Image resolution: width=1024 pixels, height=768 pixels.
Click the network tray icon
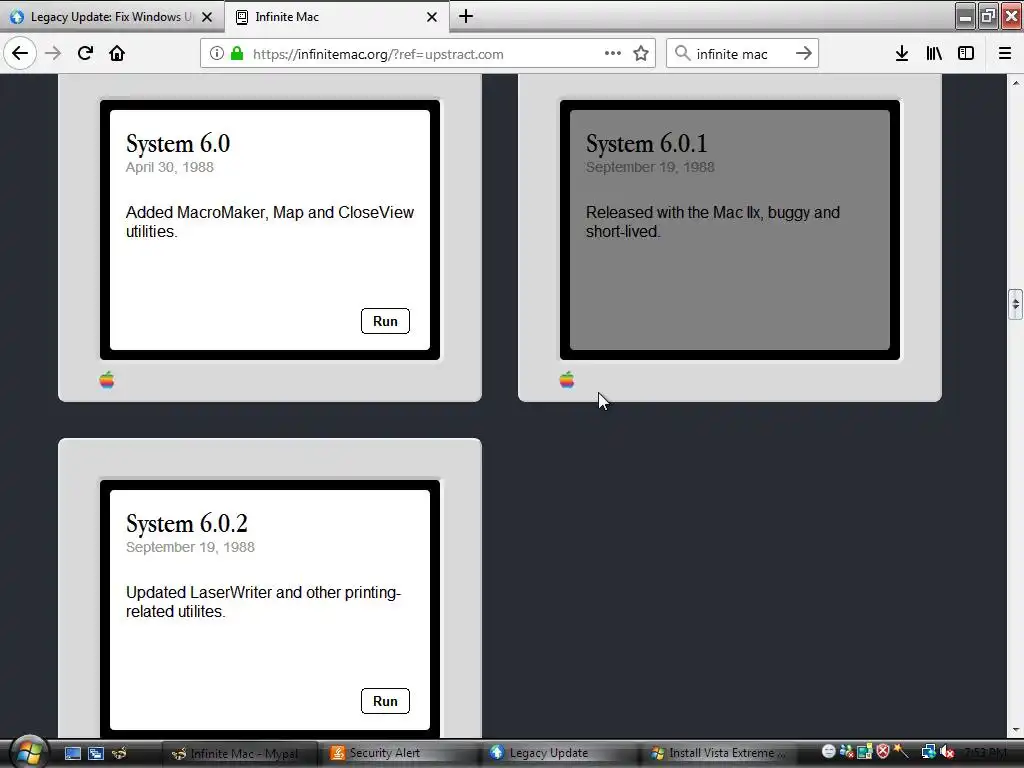928,752
